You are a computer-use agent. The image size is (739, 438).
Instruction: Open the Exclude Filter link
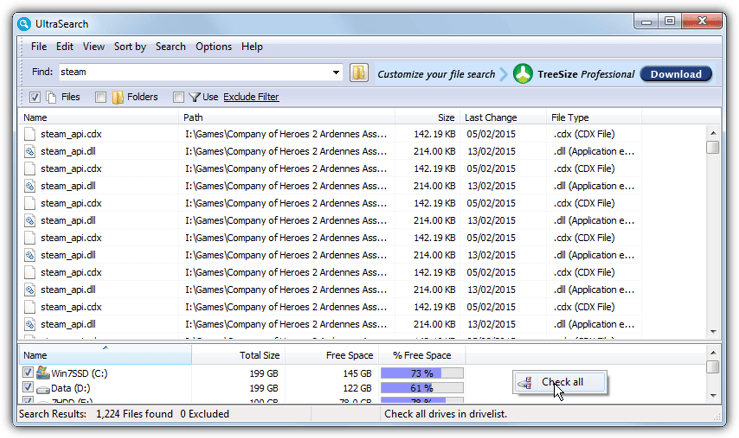(251, 97)
